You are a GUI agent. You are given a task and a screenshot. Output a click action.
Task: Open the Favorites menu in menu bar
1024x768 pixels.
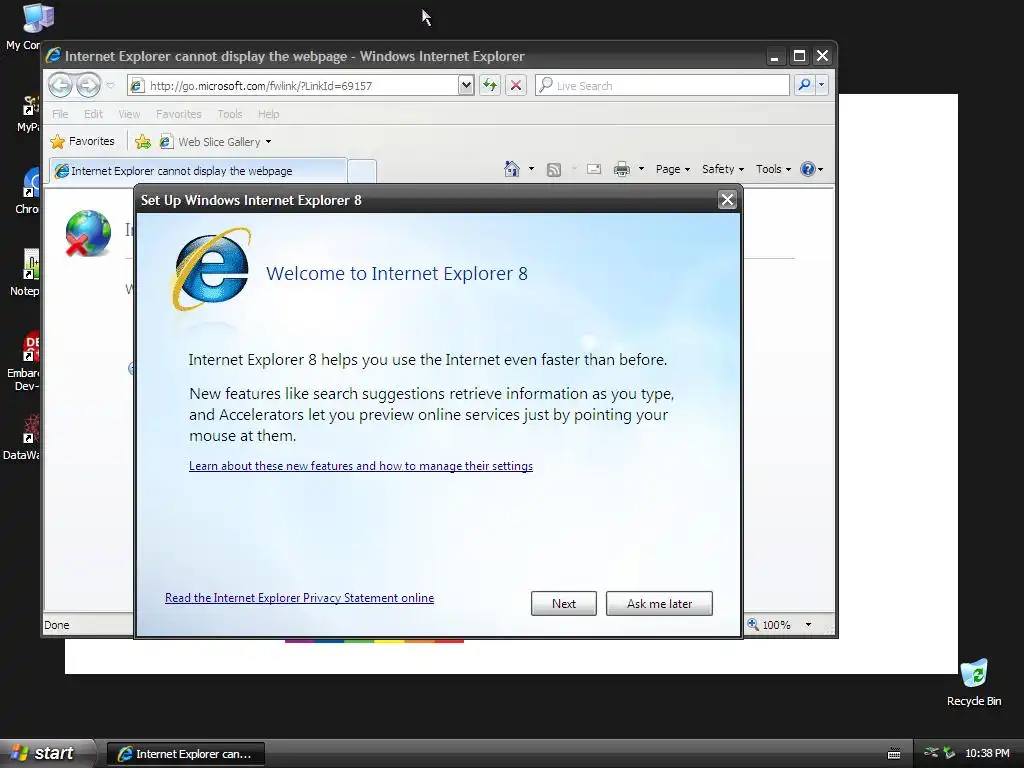(178, 114)
